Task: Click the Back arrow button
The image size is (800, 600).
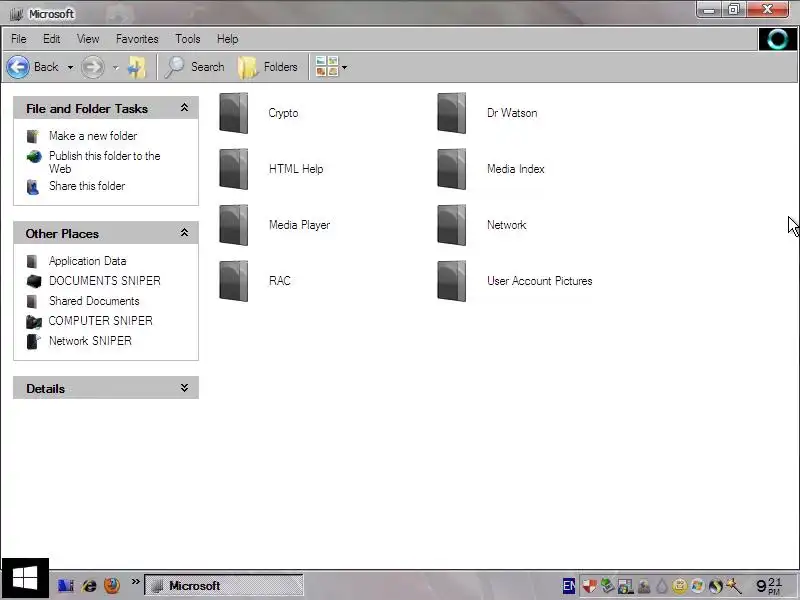Action: tap(18, 67)
